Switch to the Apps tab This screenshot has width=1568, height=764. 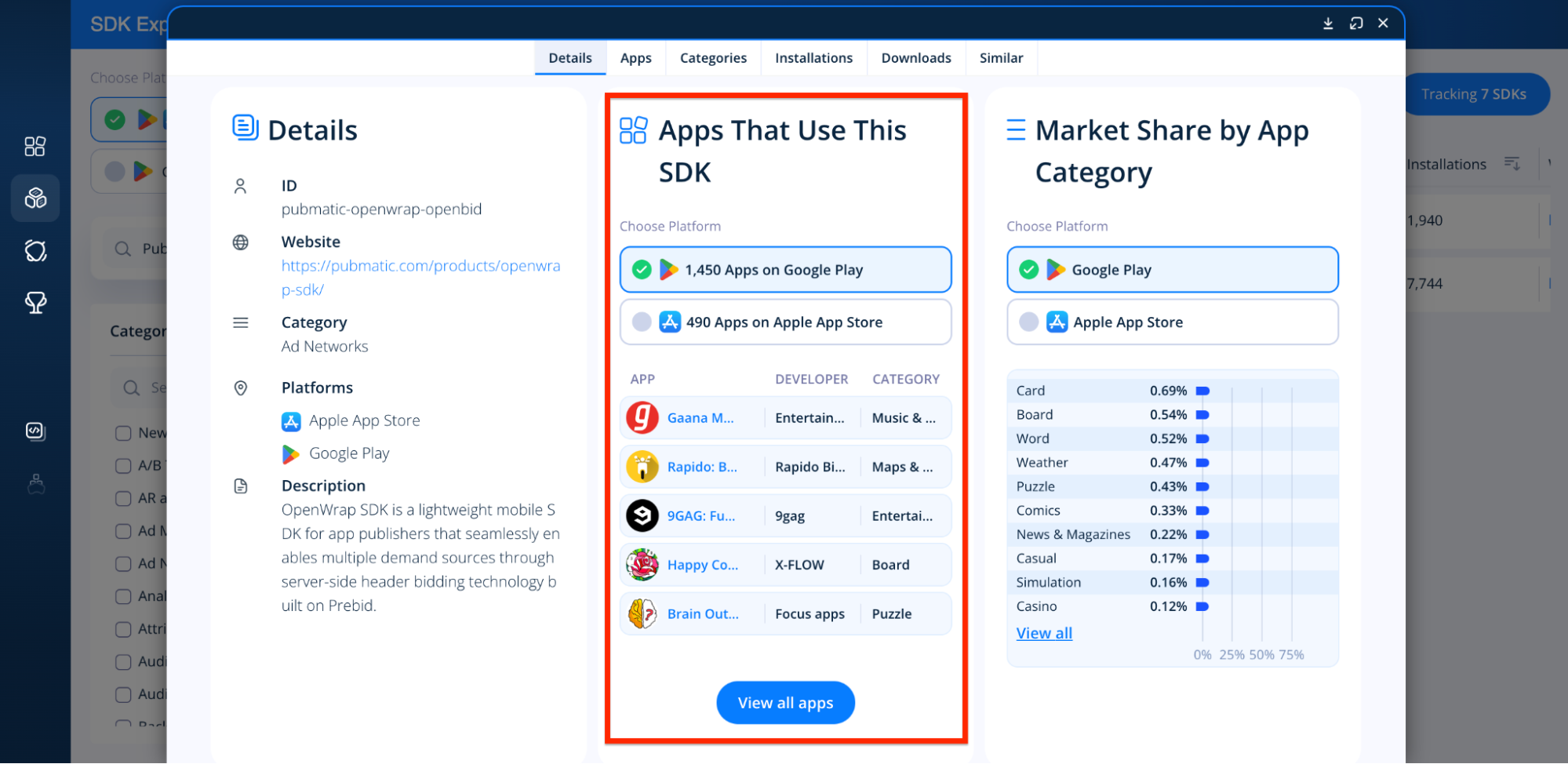click(x=636, y=58)
